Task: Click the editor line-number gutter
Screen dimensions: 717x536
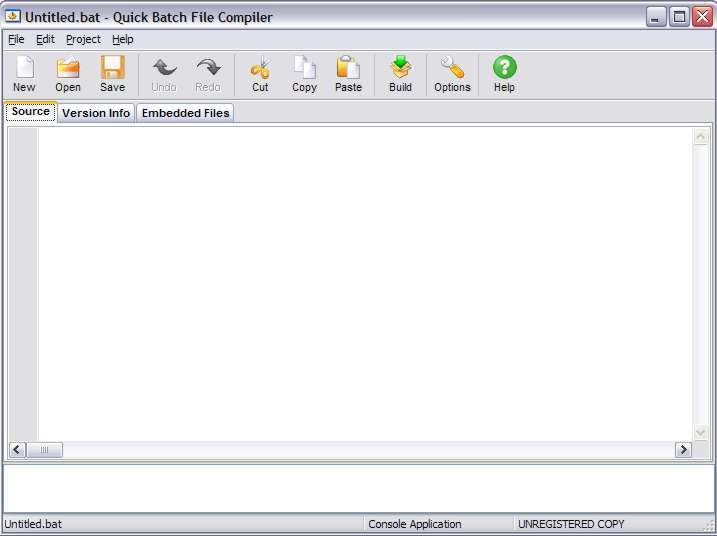Action: click(x=23, y=284)
